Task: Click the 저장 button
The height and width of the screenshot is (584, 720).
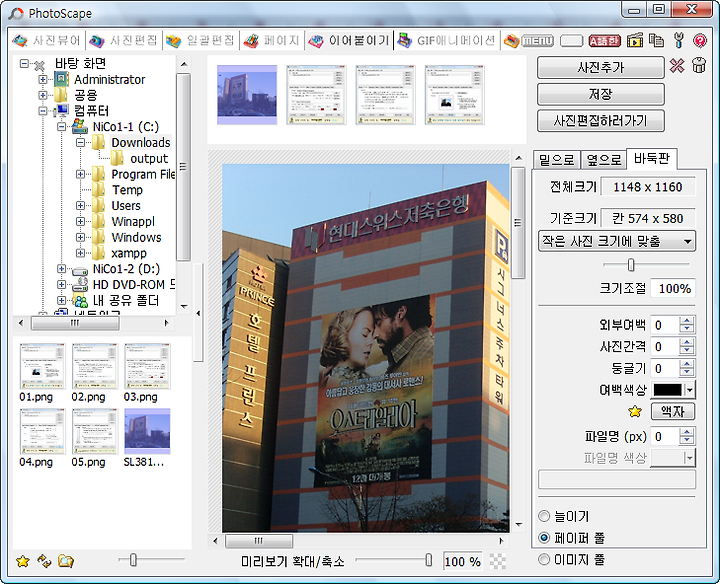Action: click(x=601, y=94)
